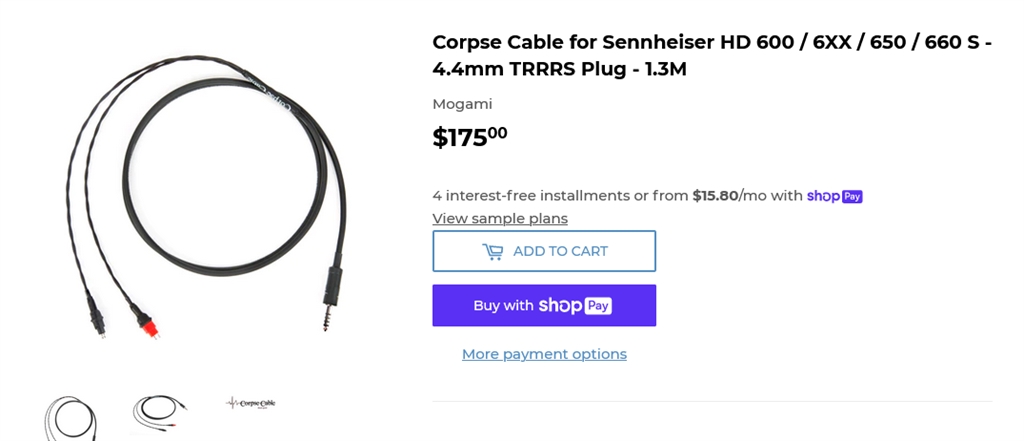Click the Shop Pay logo in installments text
Image resolution: width=1024 pixels, height=441 pixels.
(x=834, y=196)
